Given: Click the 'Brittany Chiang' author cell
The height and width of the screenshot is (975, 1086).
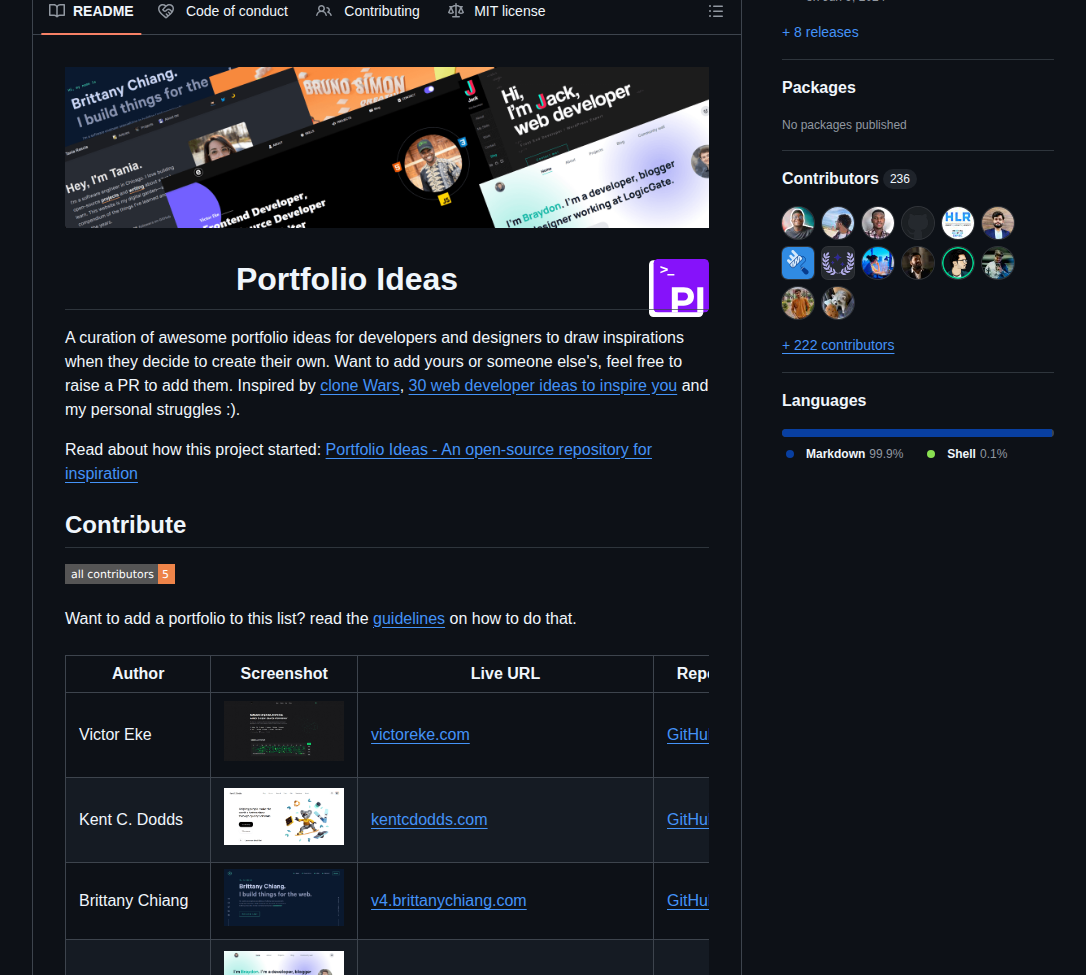Looking at the screenshot, I should pos(138,901).
